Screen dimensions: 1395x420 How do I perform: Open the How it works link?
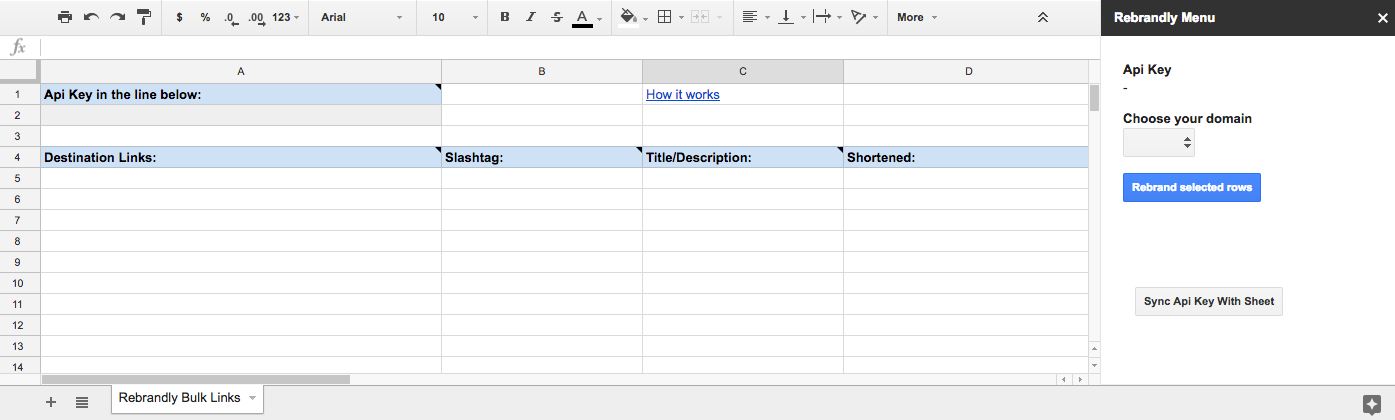[683, 95]
